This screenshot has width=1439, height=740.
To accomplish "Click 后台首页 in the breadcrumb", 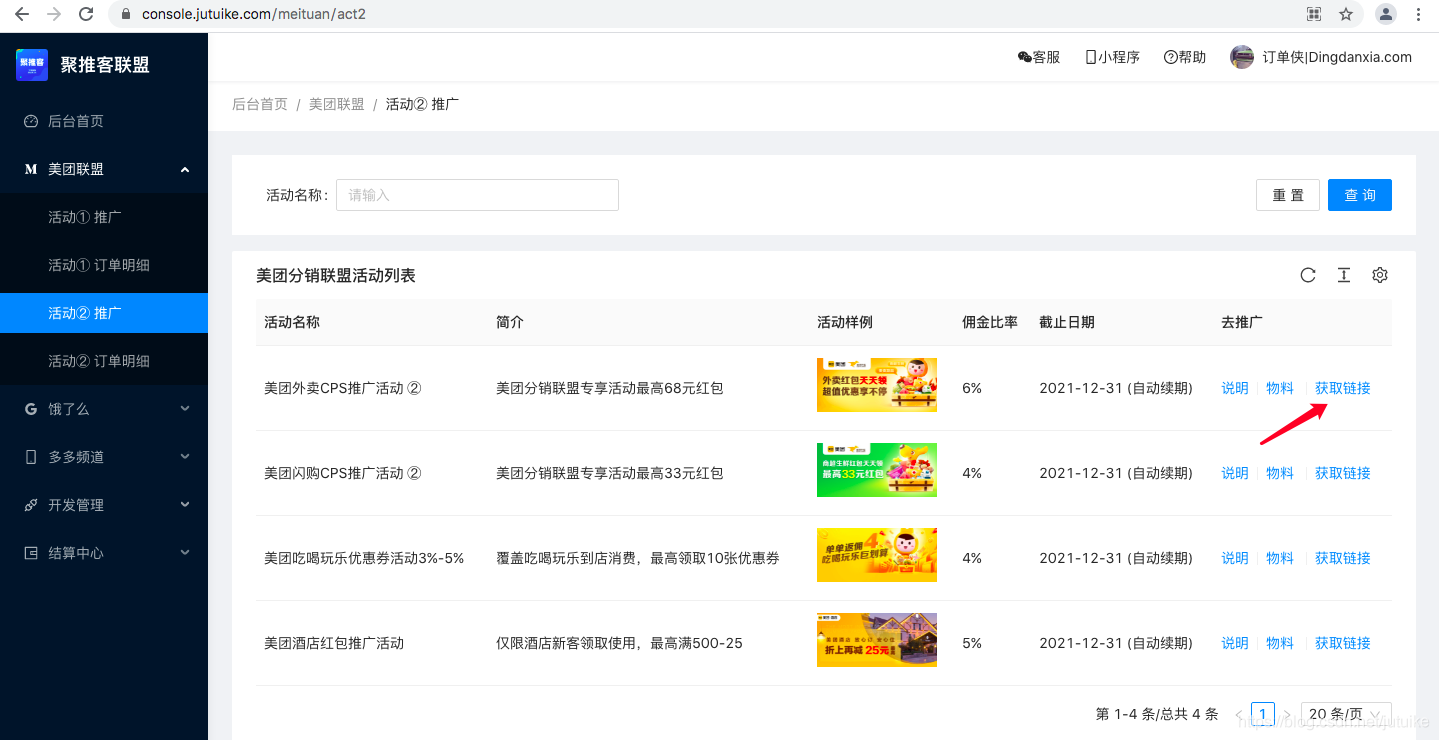I will [x=260, y=104].
